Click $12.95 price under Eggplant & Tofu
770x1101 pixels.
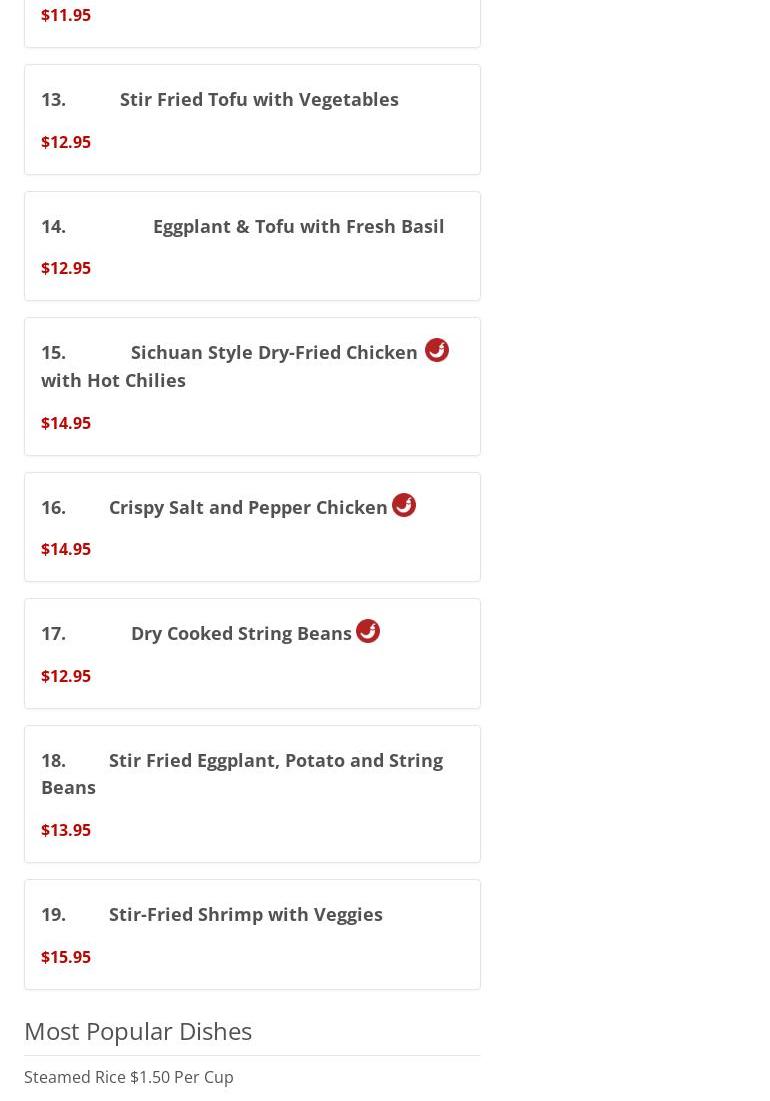point(66,268)
